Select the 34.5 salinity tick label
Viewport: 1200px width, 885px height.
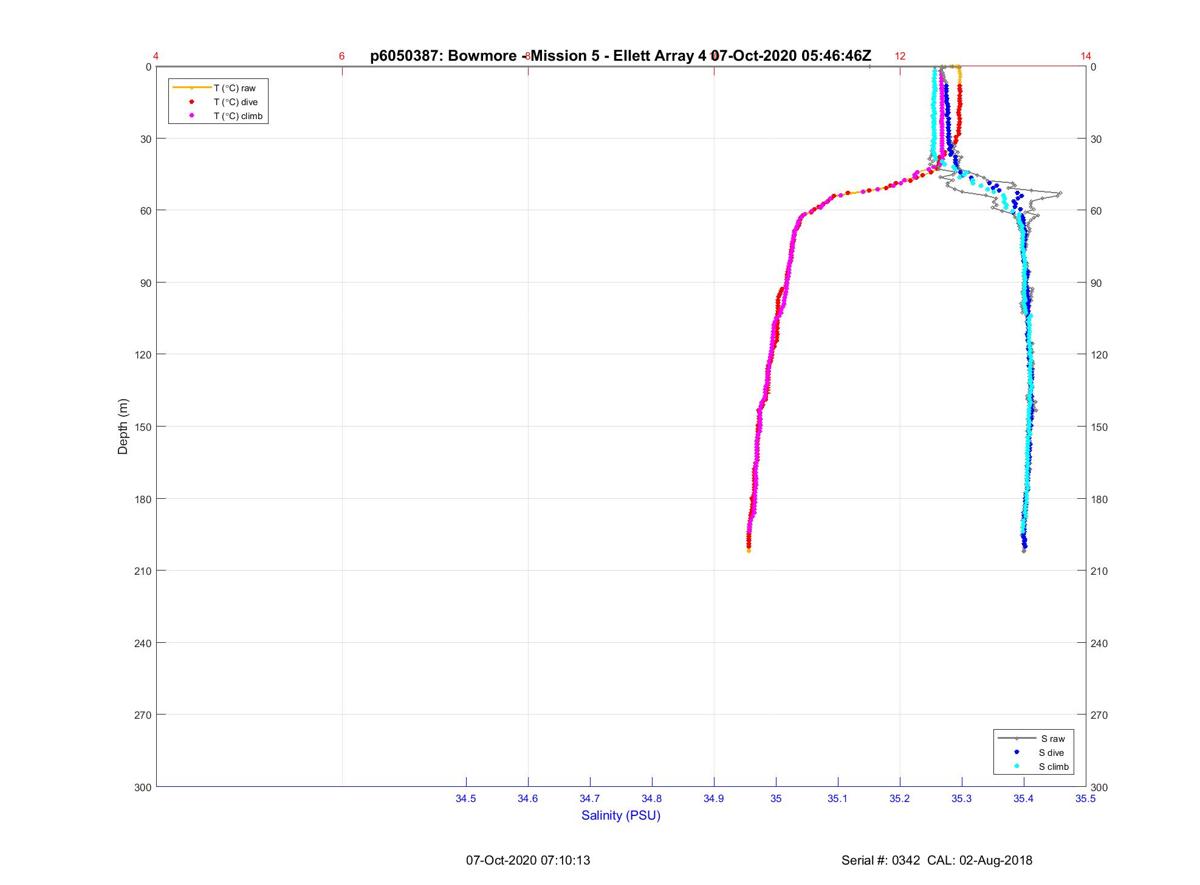[x=466, y=799]
